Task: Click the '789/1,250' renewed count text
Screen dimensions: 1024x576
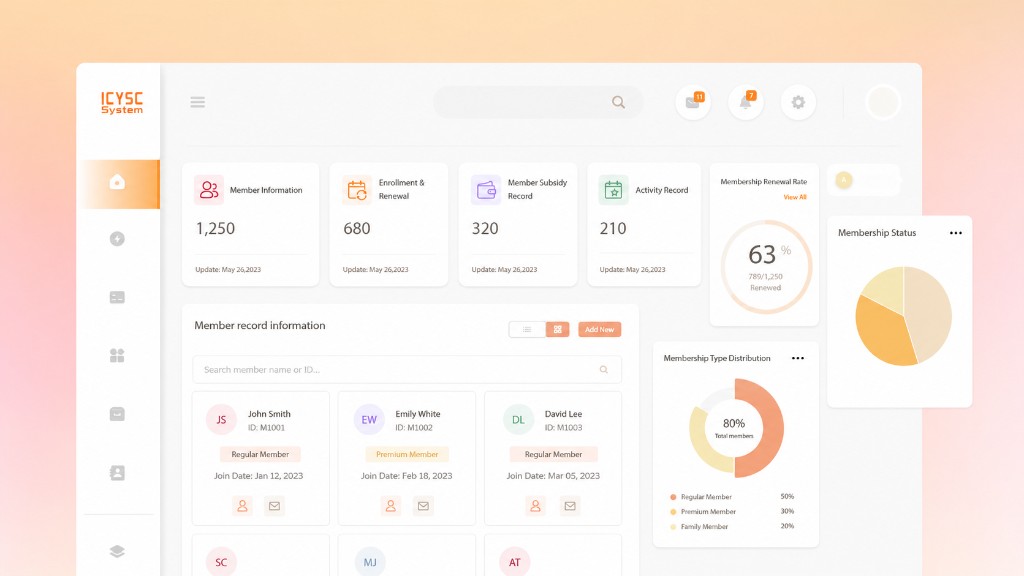Action: pos(765,276)
